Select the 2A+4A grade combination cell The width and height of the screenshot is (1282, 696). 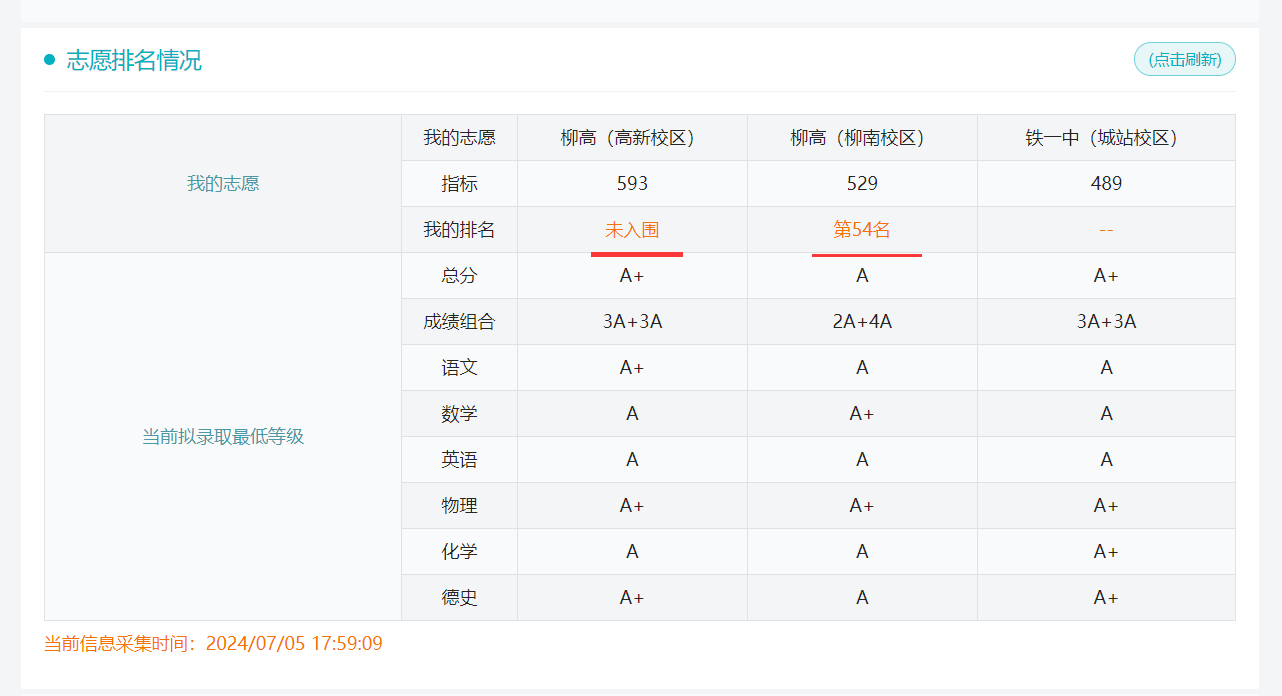(x=862, y=322)
